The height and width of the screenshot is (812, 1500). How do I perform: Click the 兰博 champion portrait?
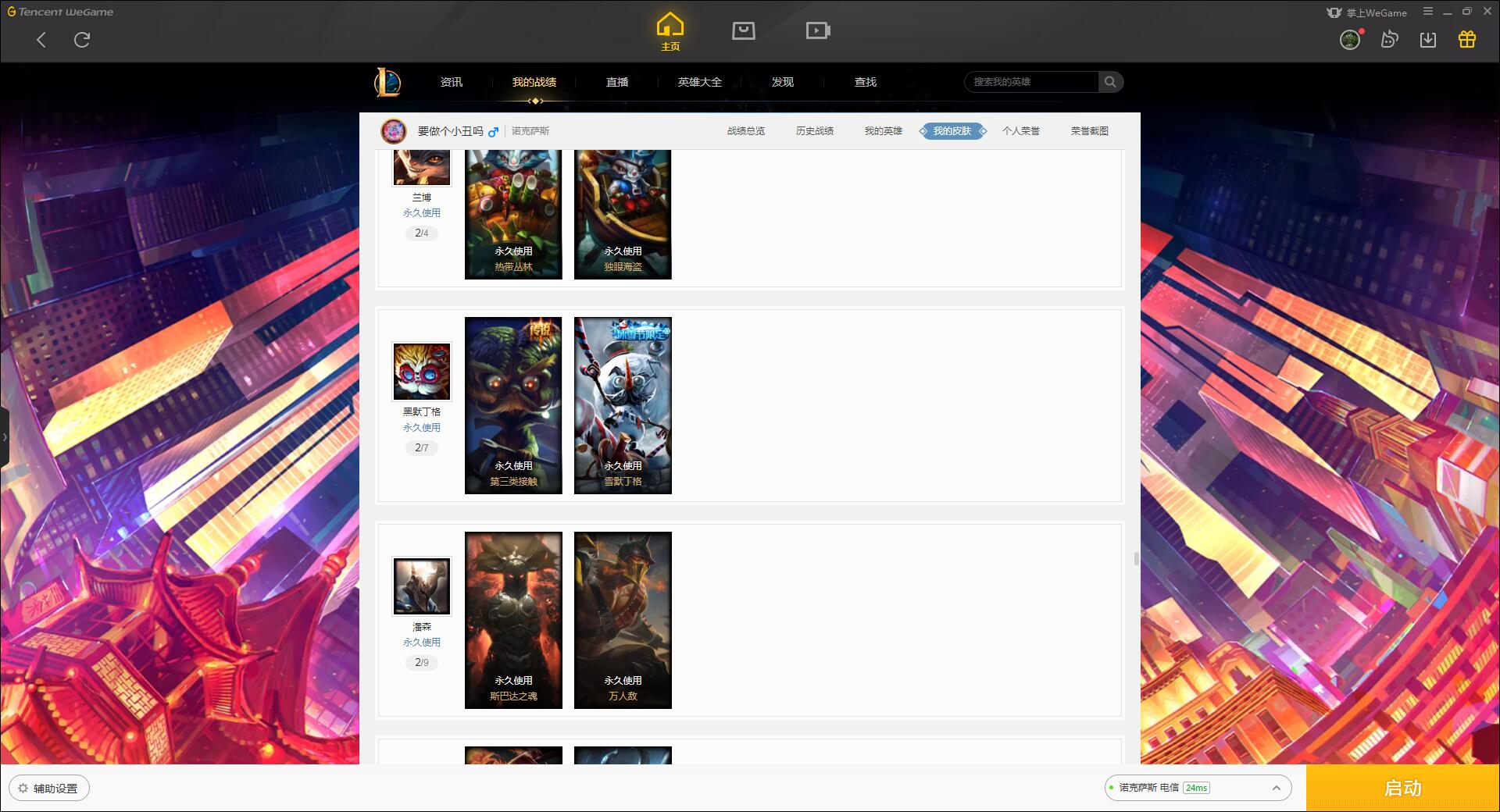[x=422, y=167]
